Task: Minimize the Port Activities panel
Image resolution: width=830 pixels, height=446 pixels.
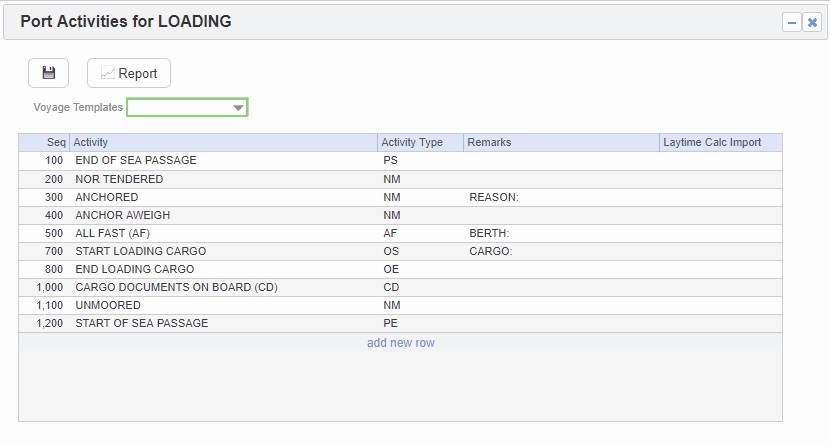Action: tap(792, 22)
